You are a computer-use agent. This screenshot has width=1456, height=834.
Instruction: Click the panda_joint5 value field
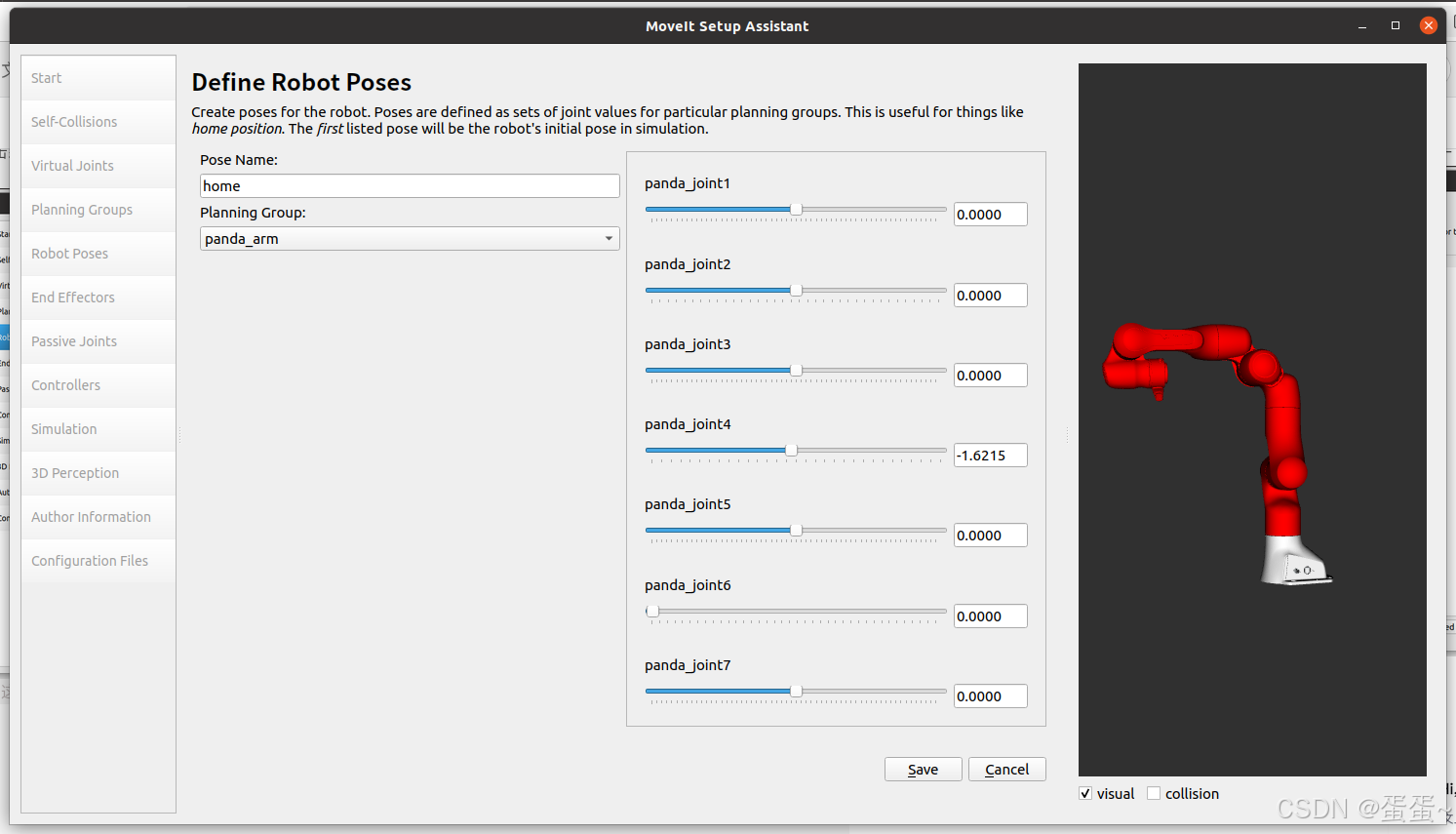click(x=991, y=536)
